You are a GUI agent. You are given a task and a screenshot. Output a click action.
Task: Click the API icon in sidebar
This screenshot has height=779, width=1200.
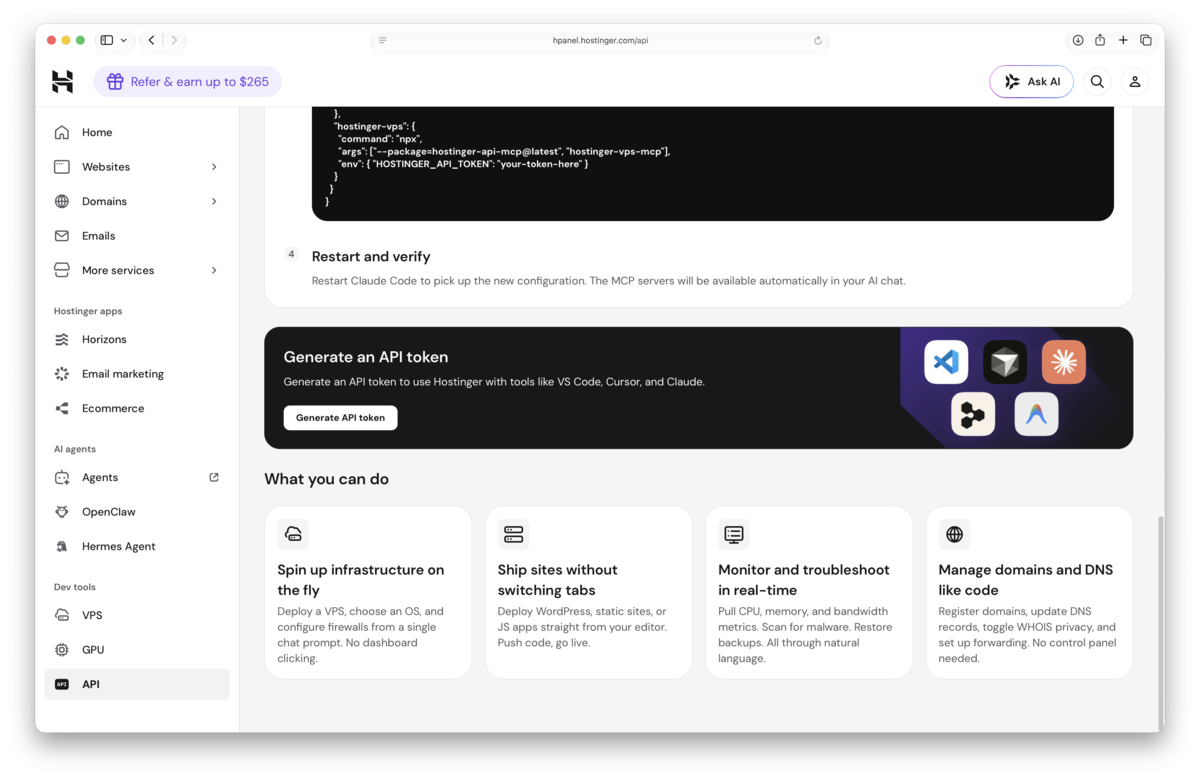click(x=62, y=684)
